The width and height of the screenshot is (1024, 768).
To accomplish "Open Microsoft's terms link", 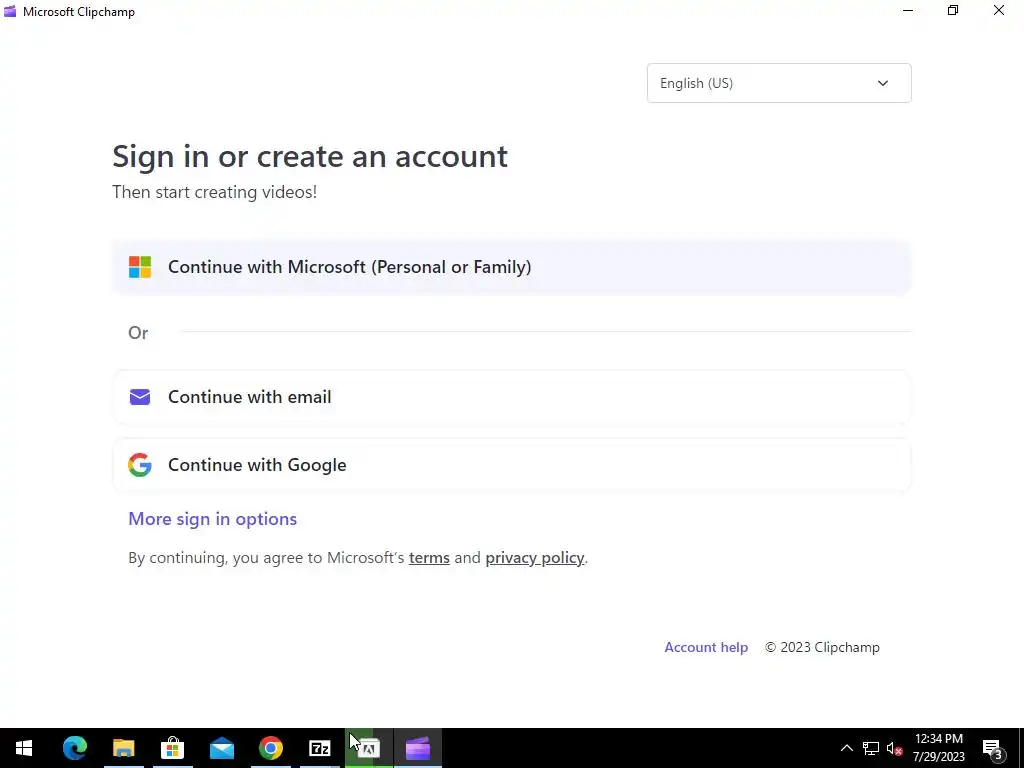I will tap(429, 558).
